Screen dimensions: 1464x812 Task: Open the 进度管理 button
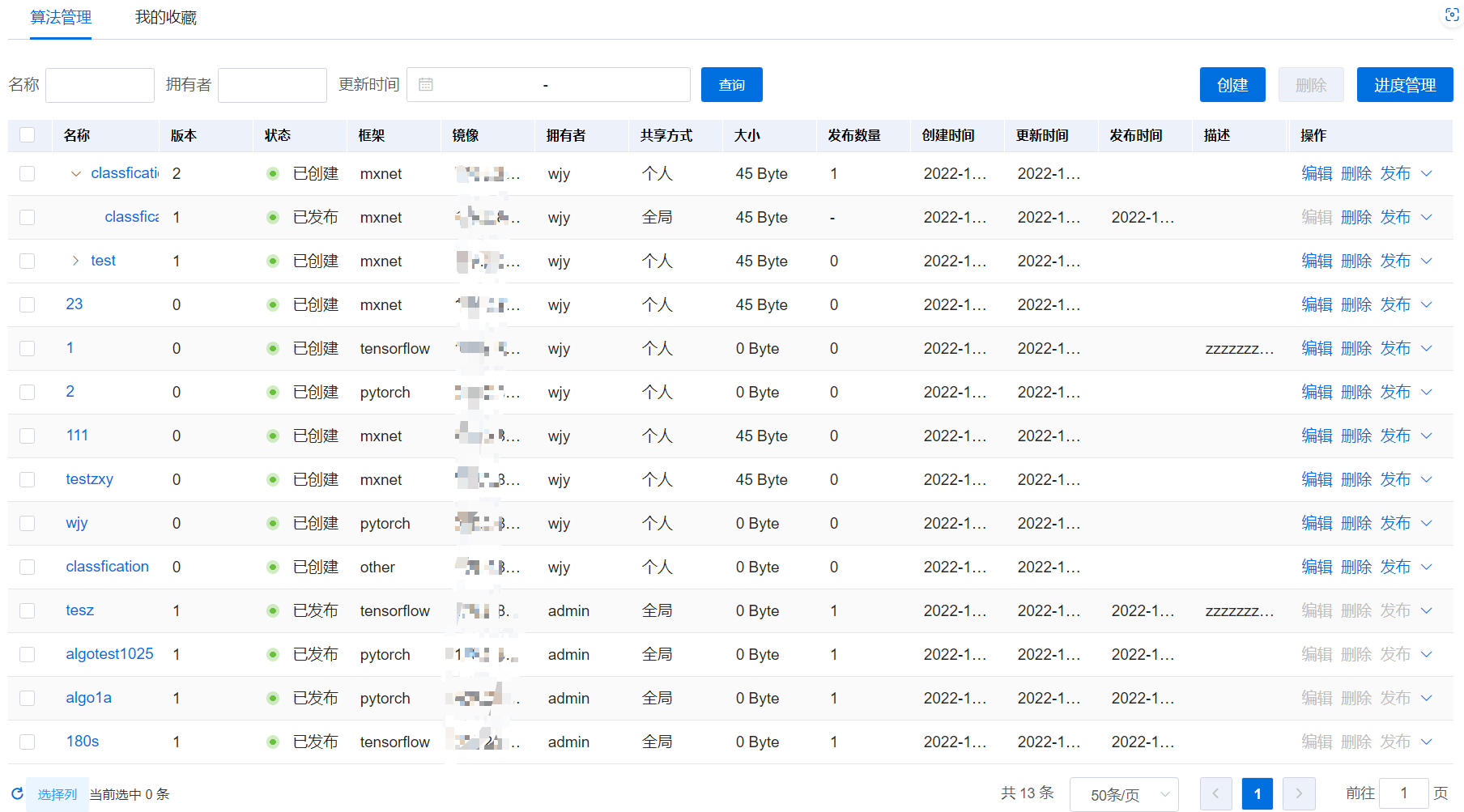[x=1404, y=85]
